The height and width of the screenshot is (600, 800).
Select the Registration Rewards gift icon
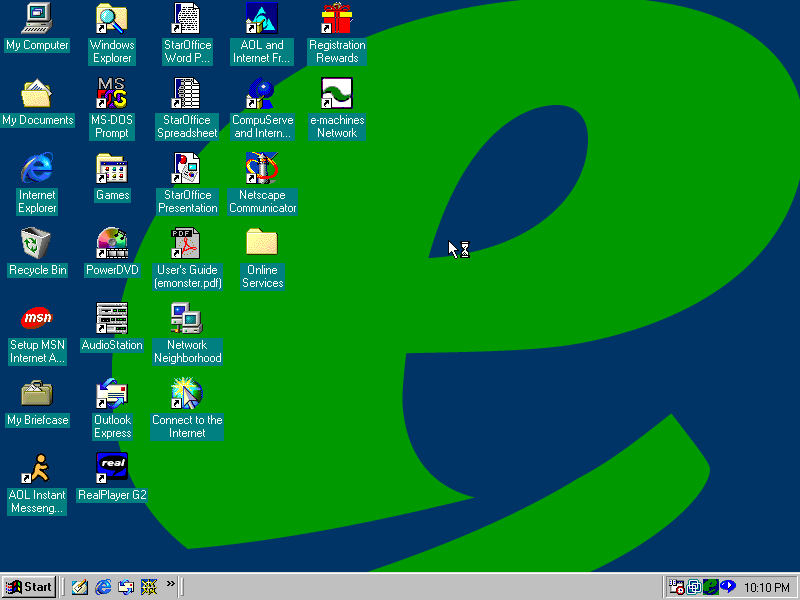coord(337,18)
